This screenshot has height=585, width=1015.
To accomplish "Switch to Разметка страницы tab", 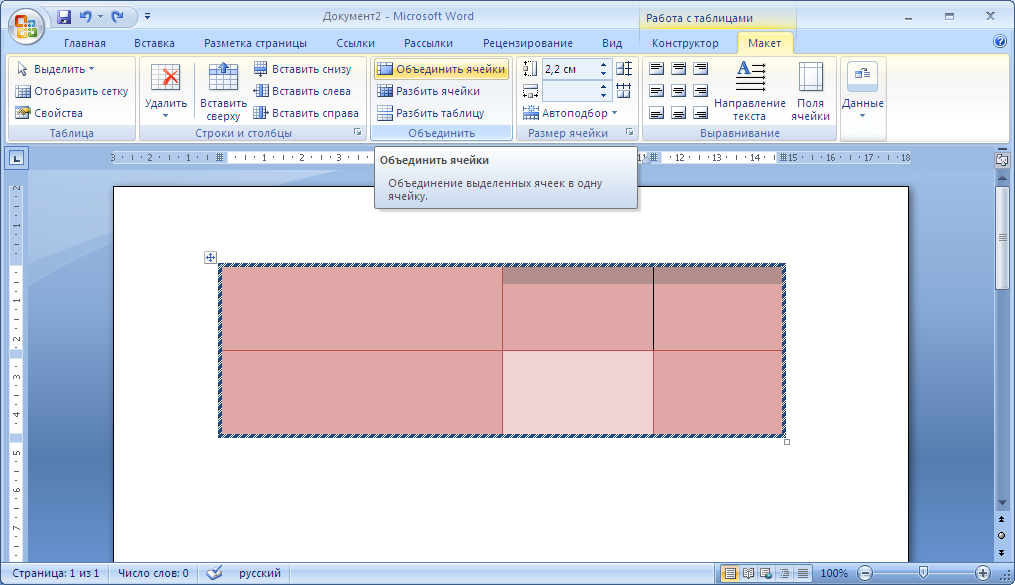I will 255,43.
